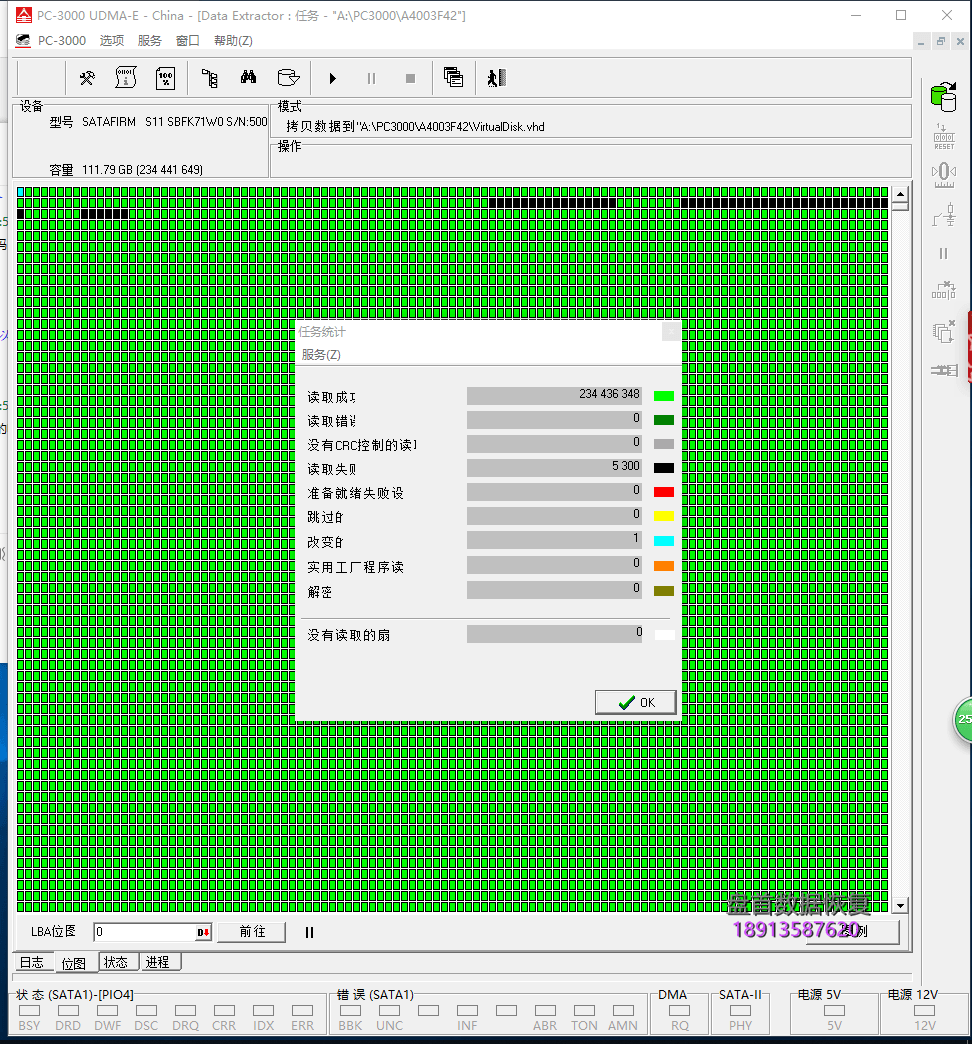Open the 帮助(Z) menu

[233, 41]
